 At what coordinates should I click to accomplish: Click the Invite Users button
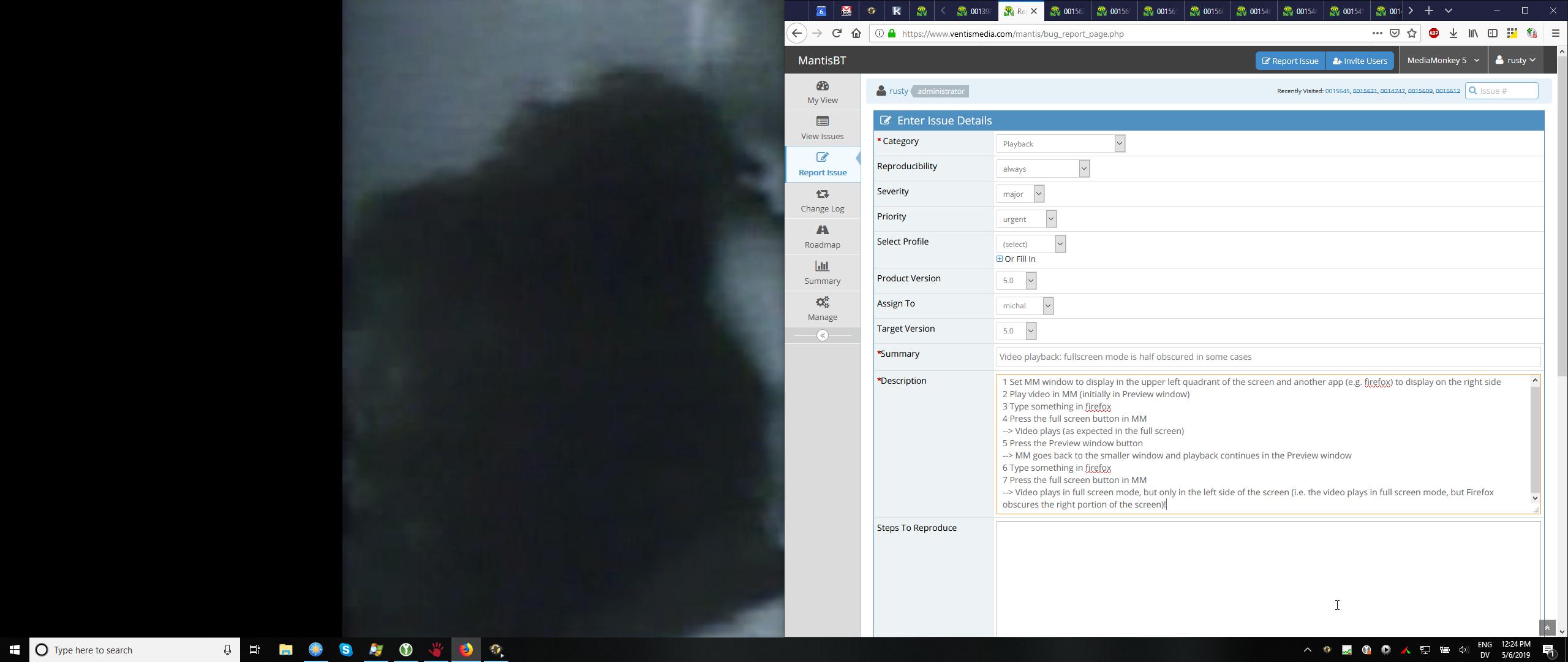click(1360, 61)
